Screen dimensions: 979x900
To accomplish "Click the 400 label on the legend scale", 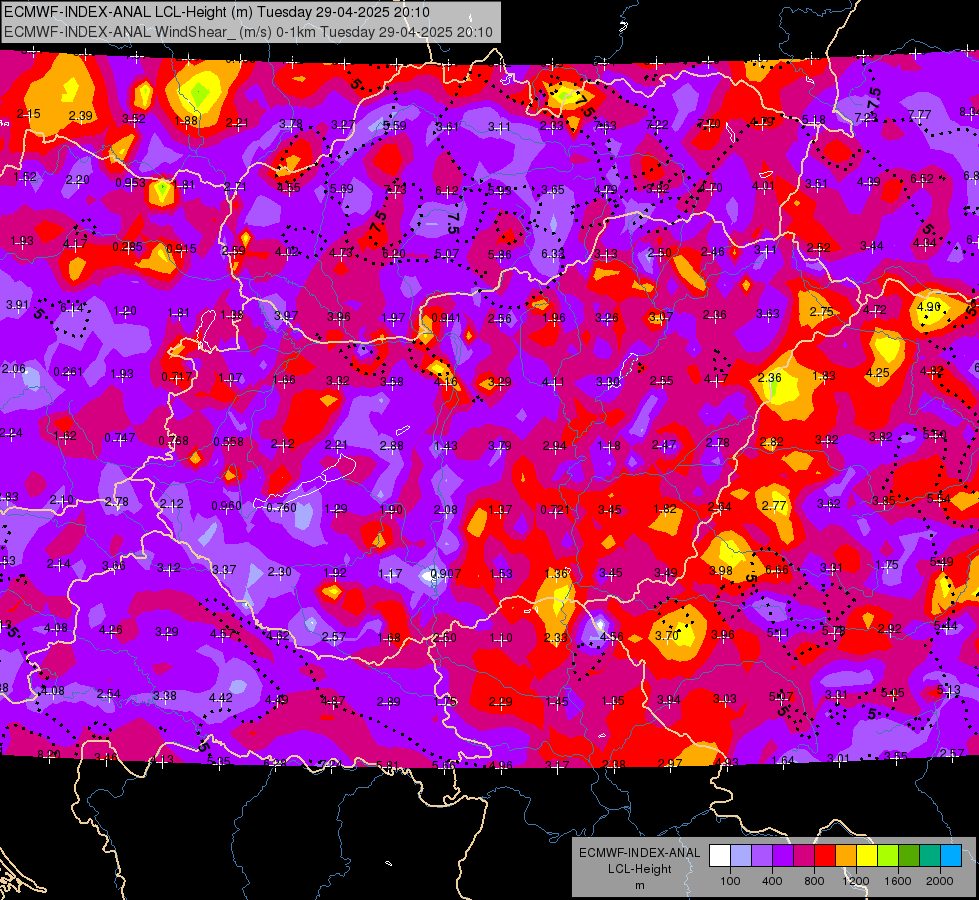I will (772, 881).
